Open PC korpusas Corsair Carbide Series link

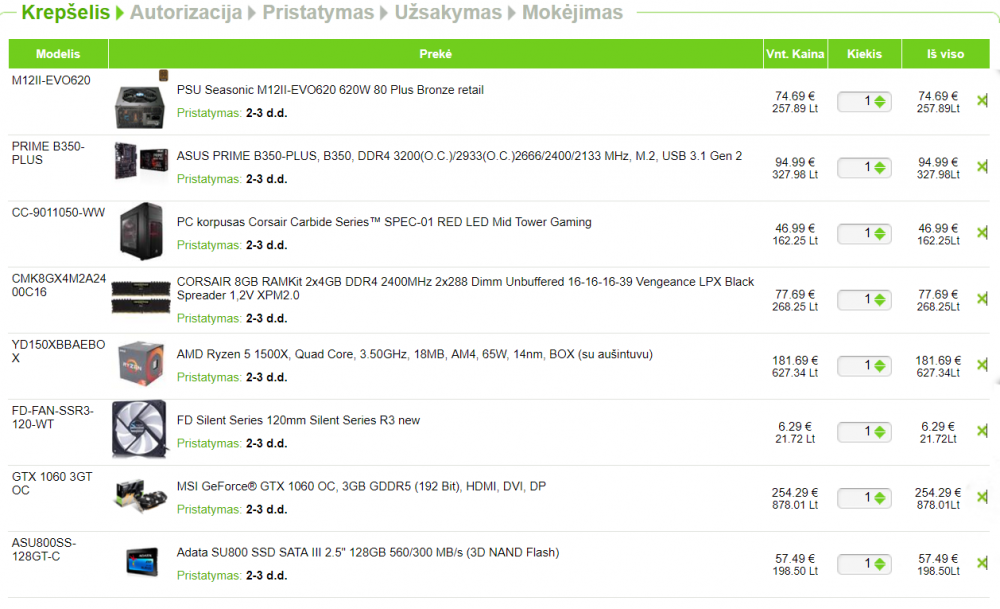(384, 222)
